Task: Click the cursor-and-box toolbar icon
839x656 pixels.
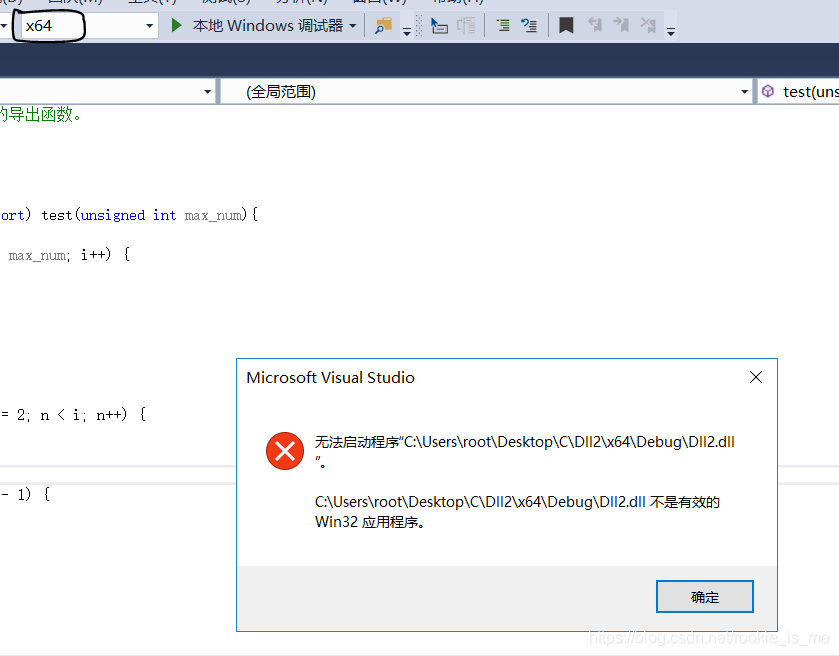Action: tap(439, 25)
